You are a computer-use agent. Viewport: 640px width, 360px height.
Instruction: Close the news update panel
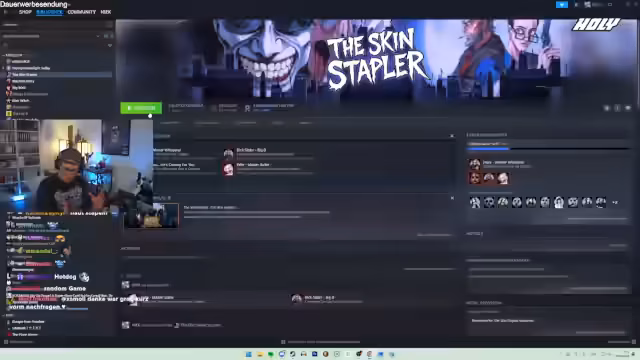click(452, 198)
